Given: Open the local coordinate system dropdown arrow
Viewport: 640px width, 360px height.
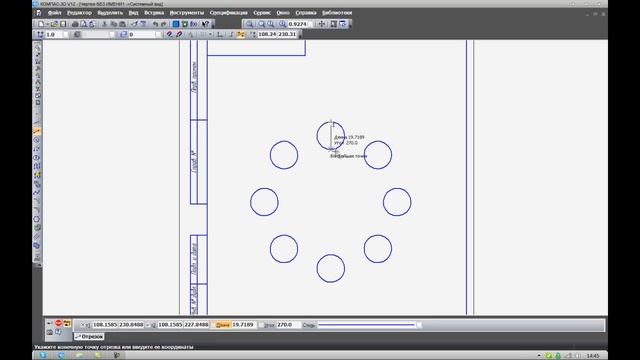Looking at the screenshot, I should (210, 34).
